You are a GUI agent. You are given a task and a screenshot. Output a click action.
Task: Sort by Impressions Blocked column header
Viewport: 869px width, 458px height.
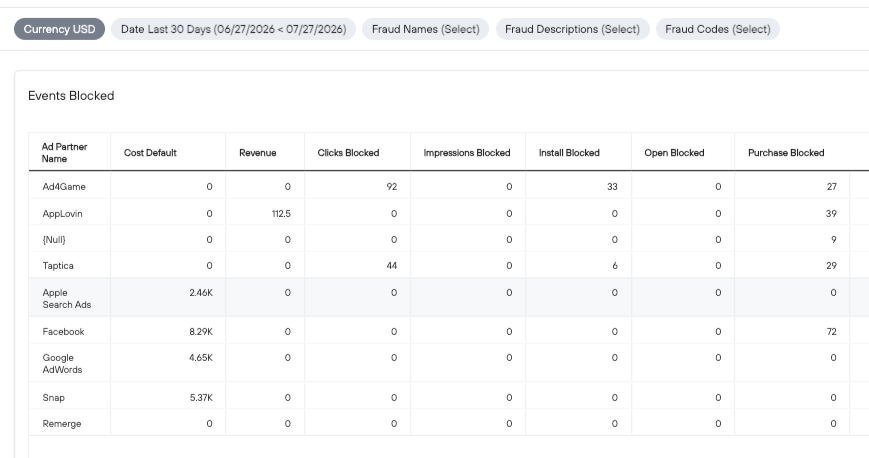(x=467, y=153)
